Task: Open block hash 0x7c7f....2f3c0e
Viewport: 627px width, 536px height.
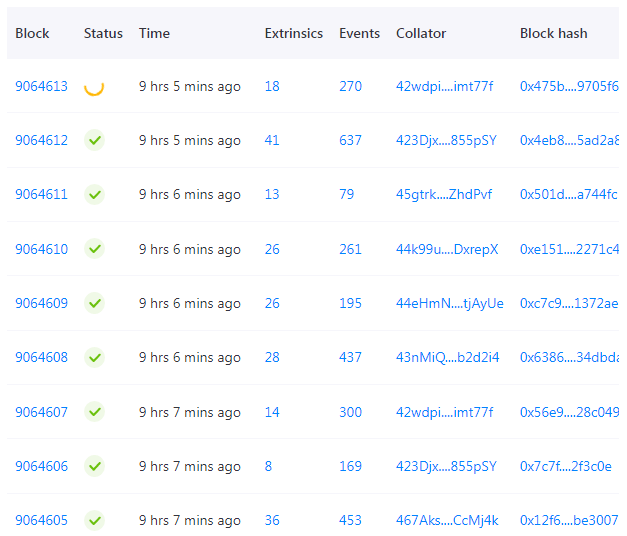Action: (566, 466)
